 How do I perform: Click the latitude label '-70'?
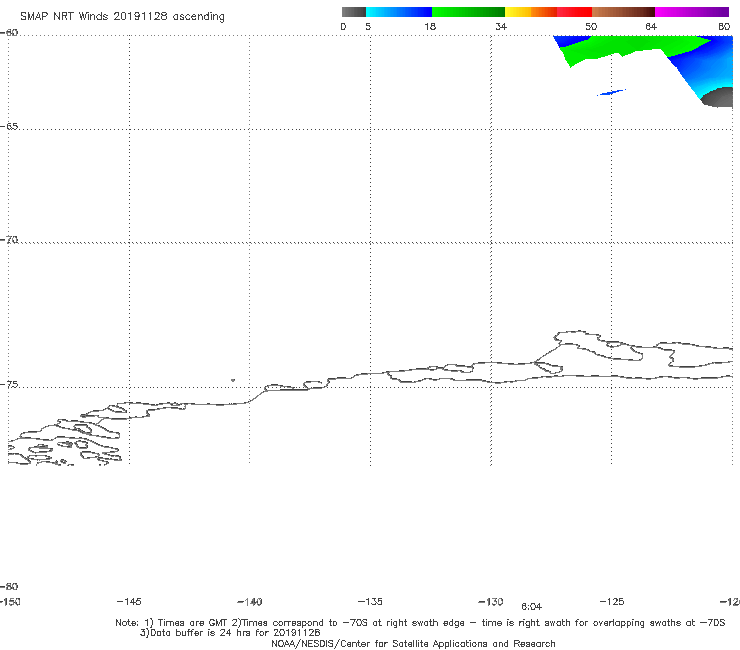click(x=9, y=240)
